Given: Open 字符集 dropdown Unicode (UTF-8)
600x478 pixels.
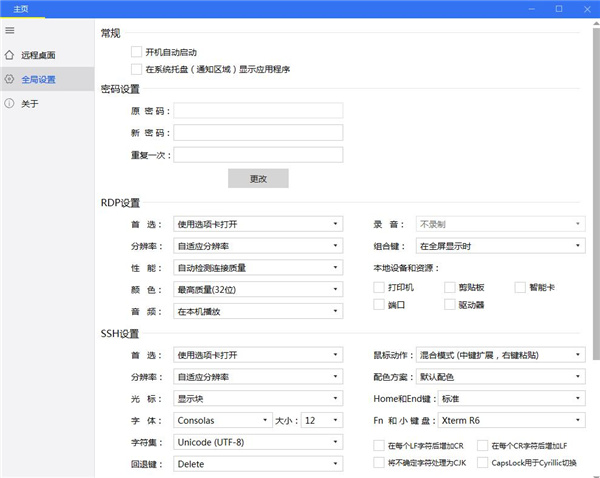Looking at the screenshot, I should click(258, 442).
